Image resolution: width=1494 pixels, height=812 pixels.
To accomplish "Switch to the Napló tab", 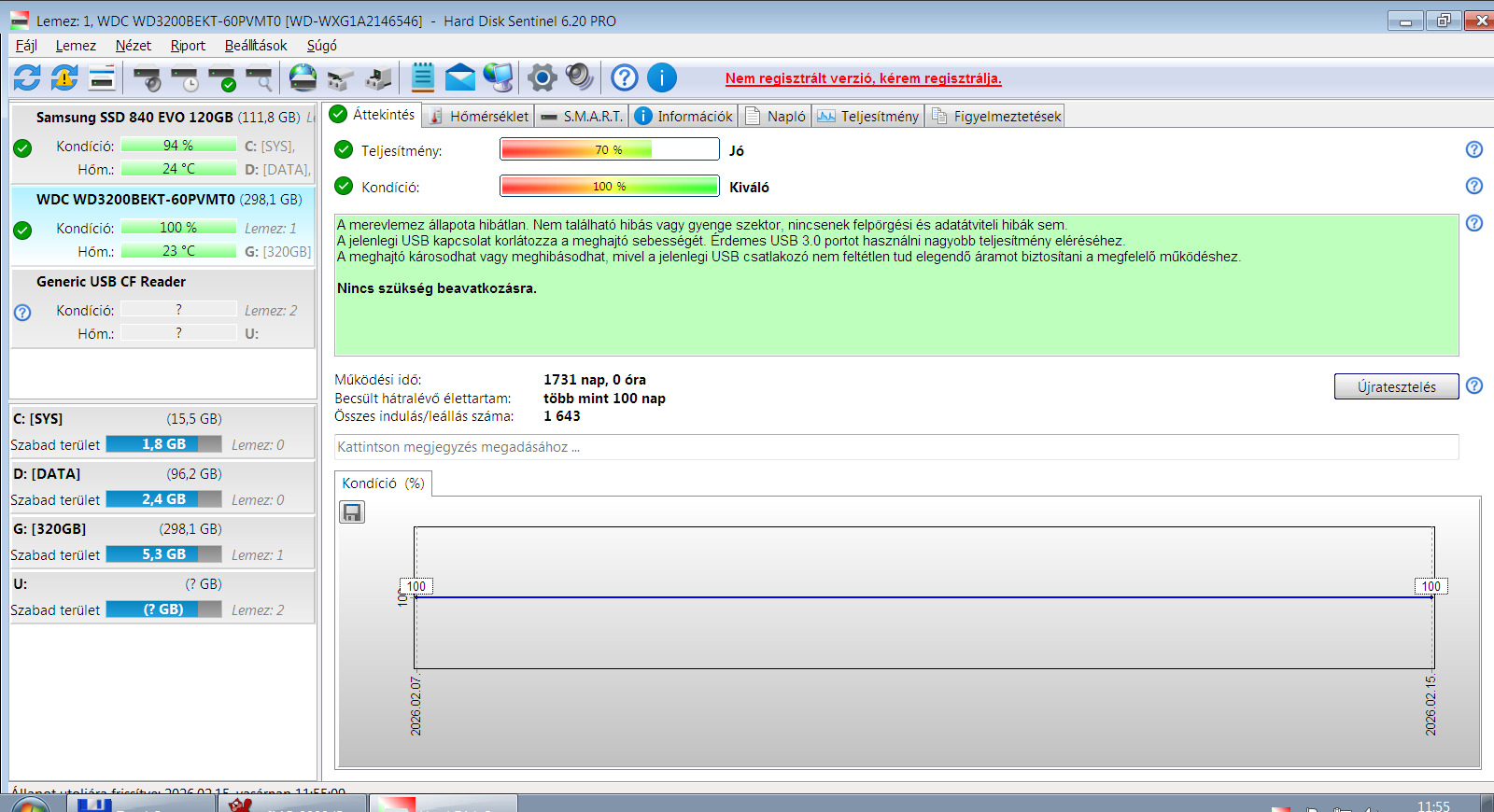I will point(776,116).
